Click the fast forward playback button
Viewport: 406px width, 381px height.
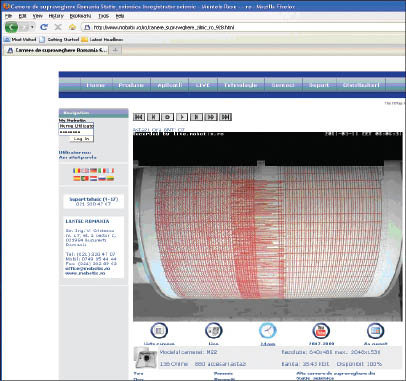pyautogui.click(x=211, y=117)
